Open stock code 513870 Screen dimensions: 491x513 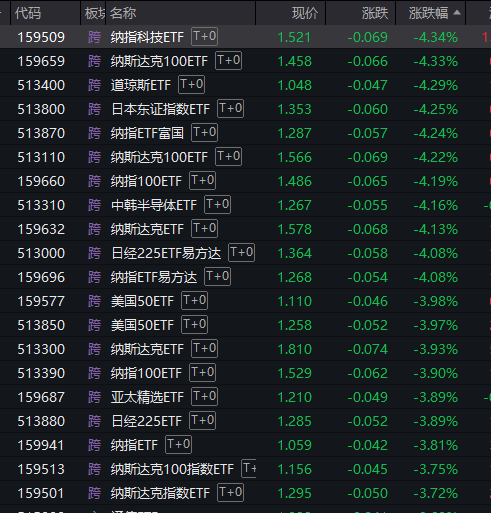coord(41,133)
